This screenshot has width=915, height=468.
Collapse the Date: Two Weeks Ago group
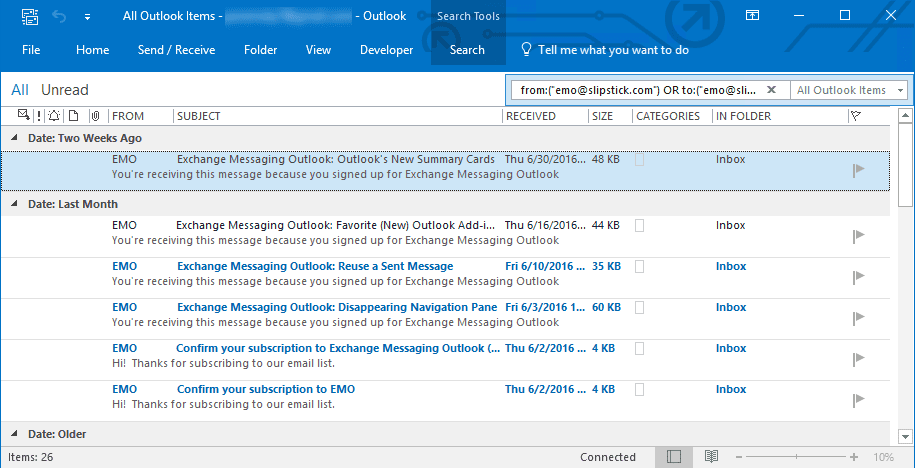(14, 138)
